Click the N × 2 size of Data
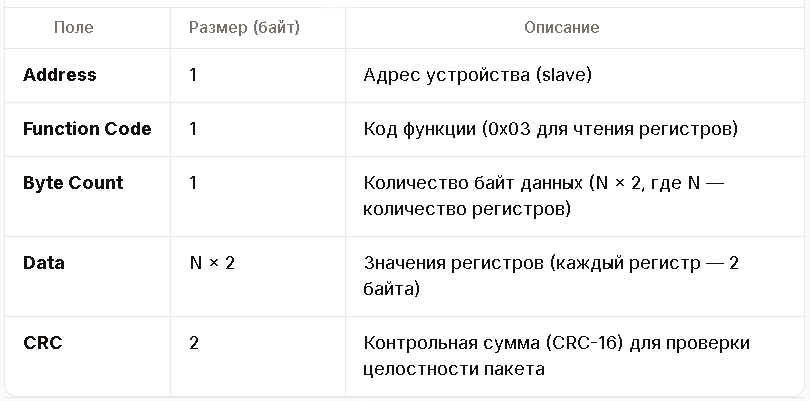The width and height of the screenshot is (810, 401). pyautogui.click(x=212, y=264)
